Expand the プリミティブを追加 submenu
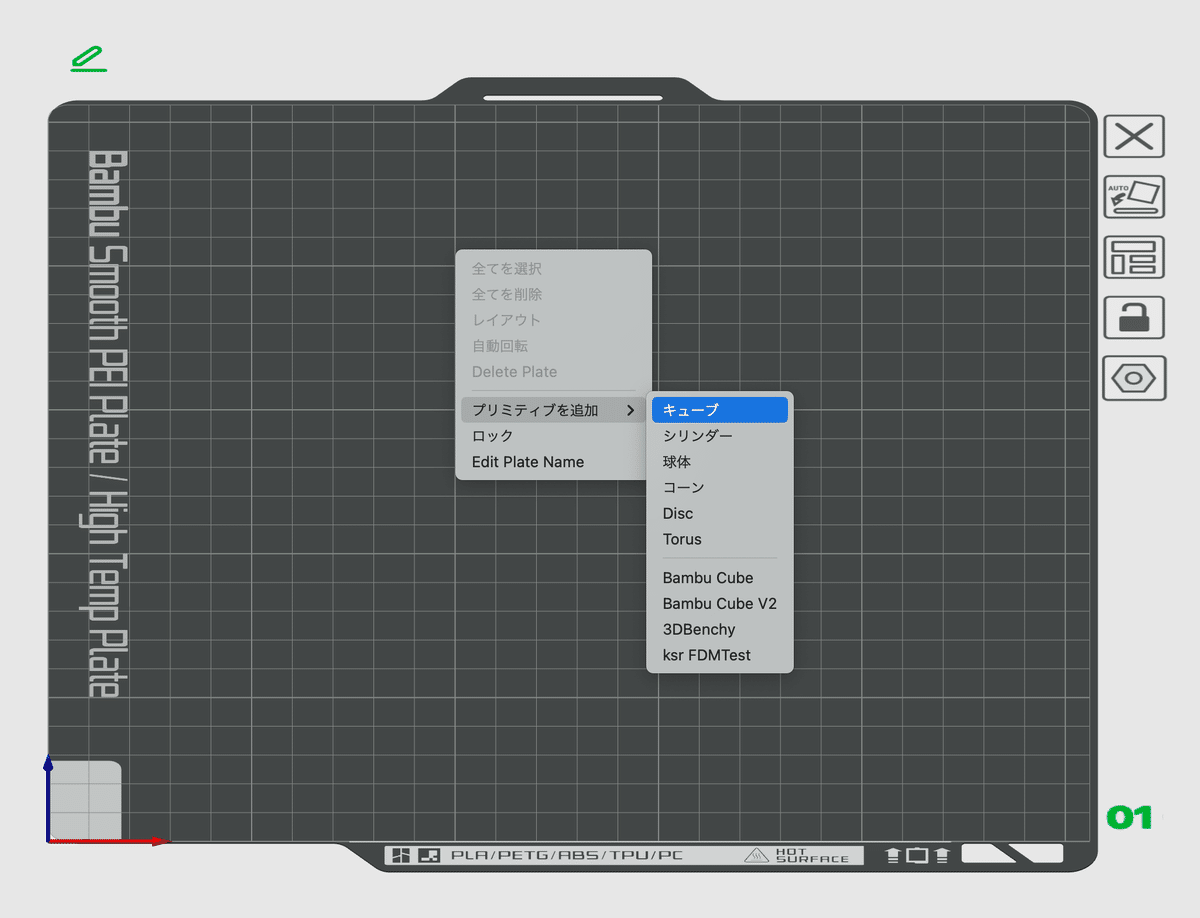The image size is (1200, 918). [x=553, y=410]
